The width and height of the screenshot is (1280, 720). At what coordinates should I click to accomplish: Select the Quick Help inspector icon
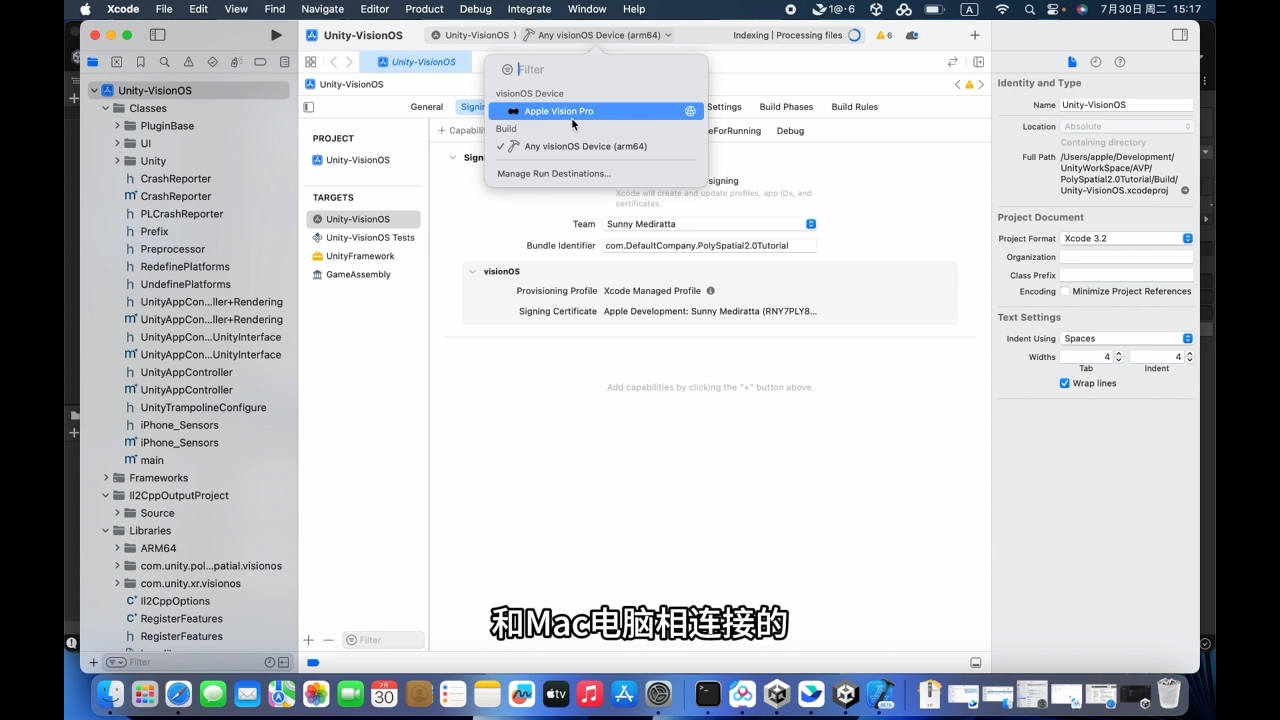coord(1120,62)
